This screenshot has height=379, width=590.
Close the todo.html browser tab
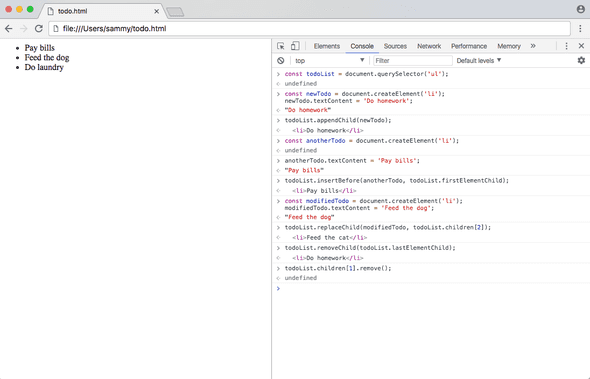coord(157,11)
